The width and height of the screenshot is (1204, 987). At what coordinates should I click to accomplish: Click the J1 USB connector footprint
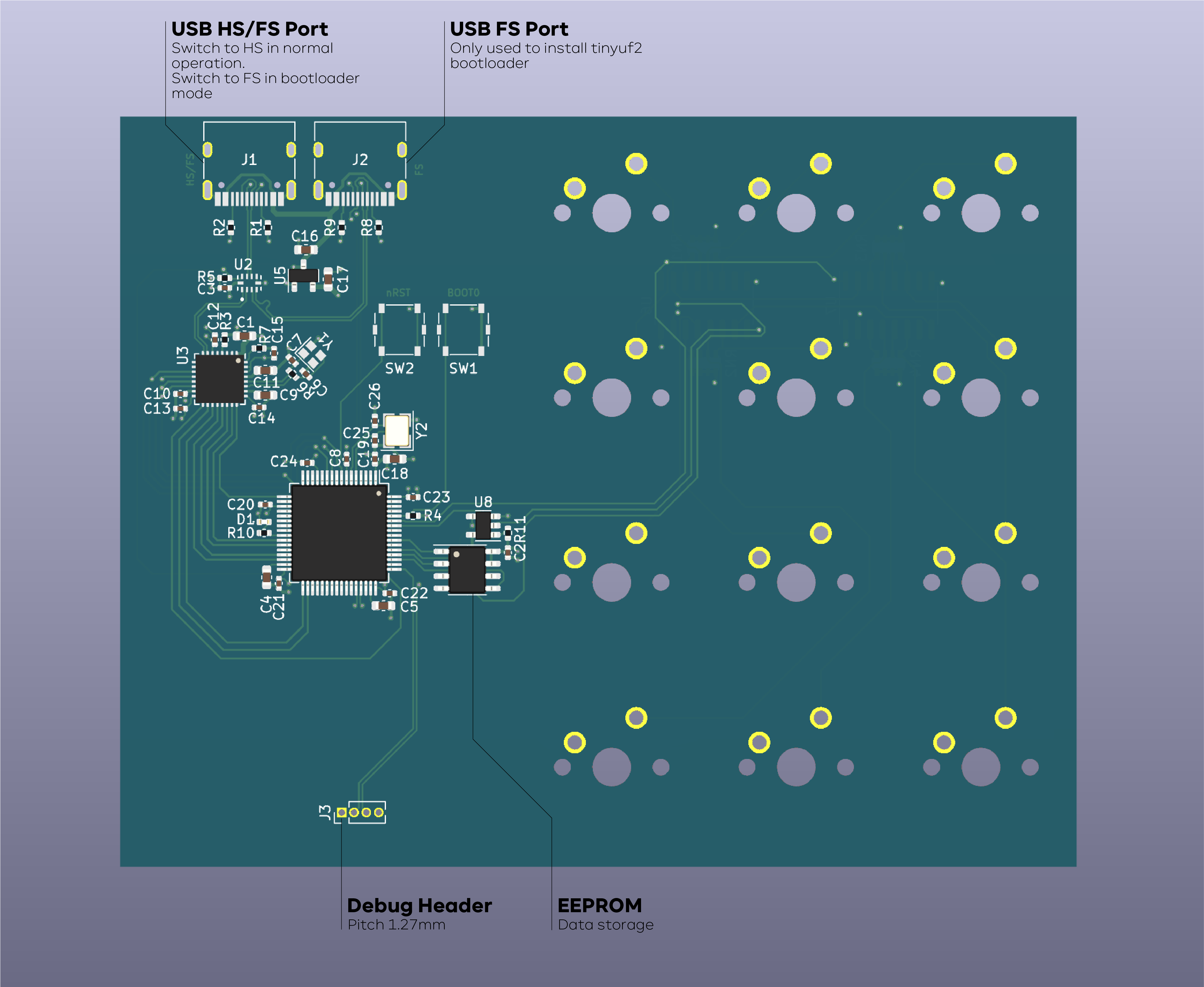249,165
